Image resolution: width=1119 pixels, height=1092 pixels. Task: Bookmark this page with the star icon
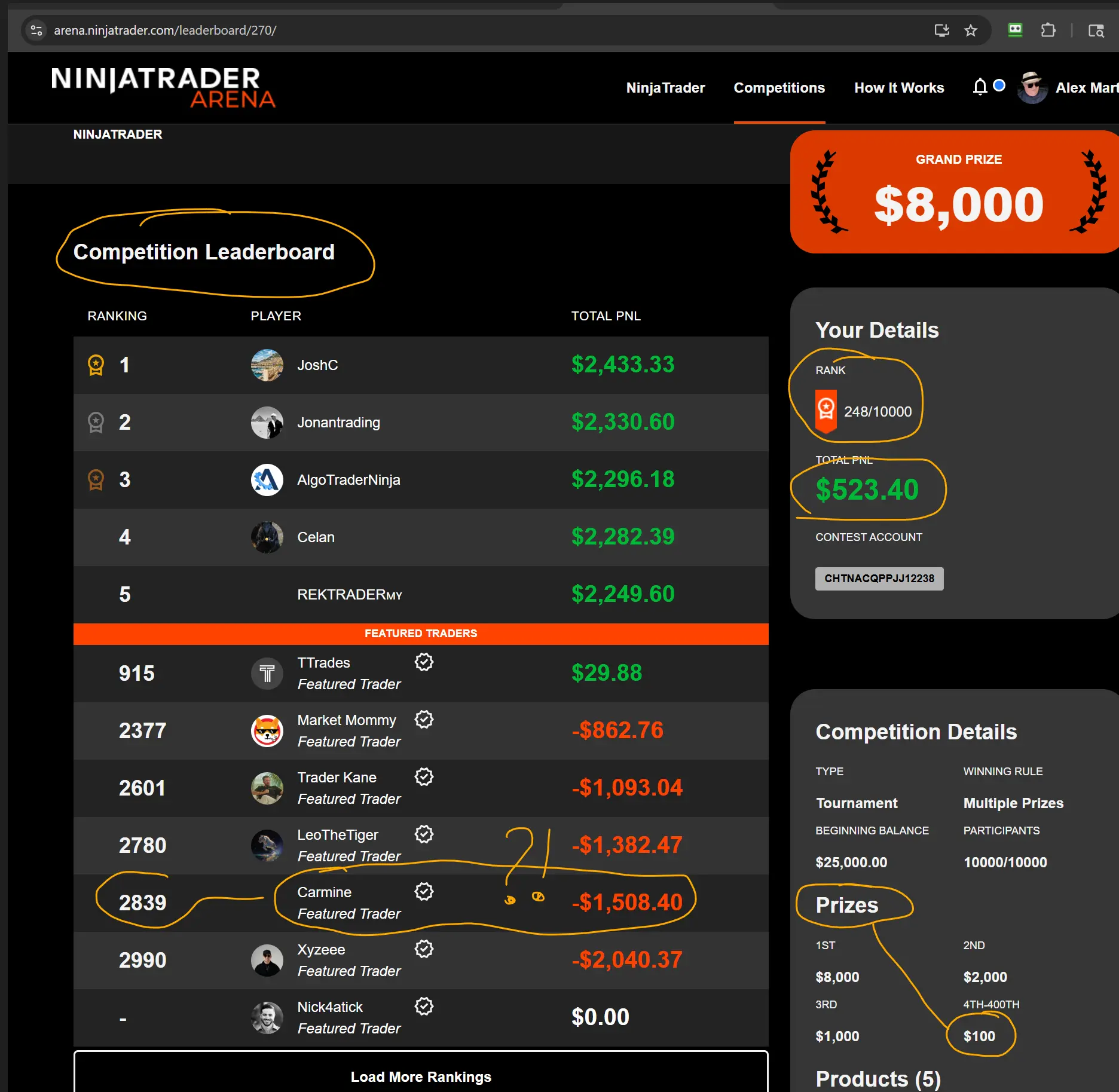pyautogui.click(x=971, y=30)
